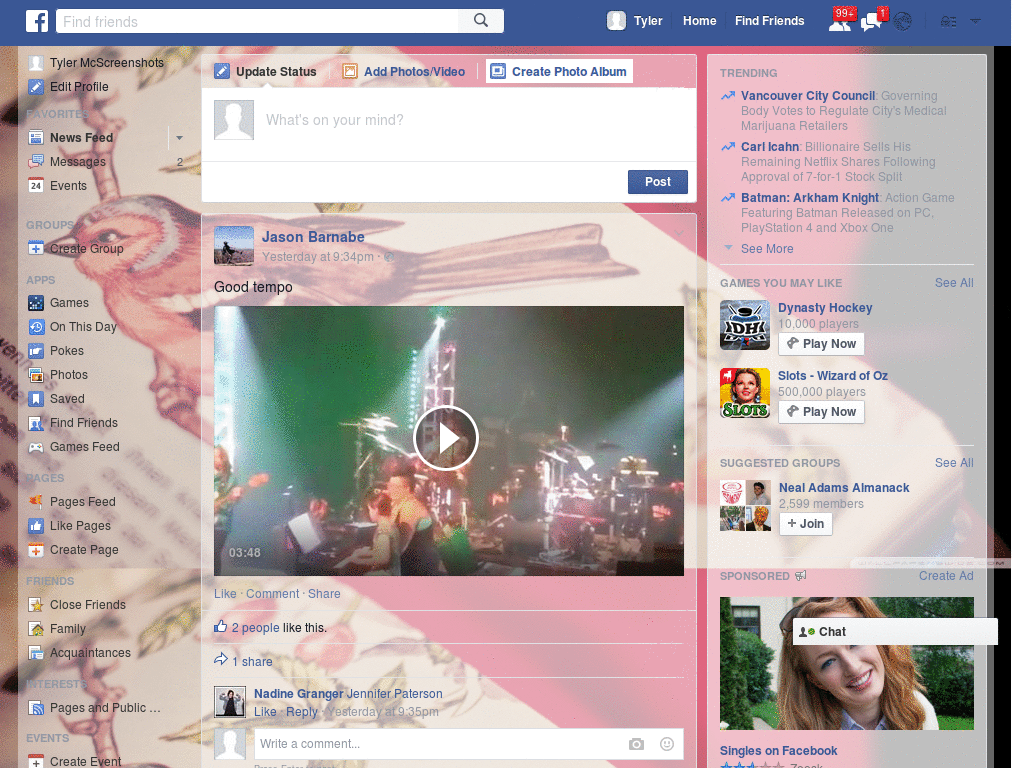This screenshot has height=768, width=1024.
Task: Play Now for Dynasty Hockey
Action: click(x=821, y=344)
